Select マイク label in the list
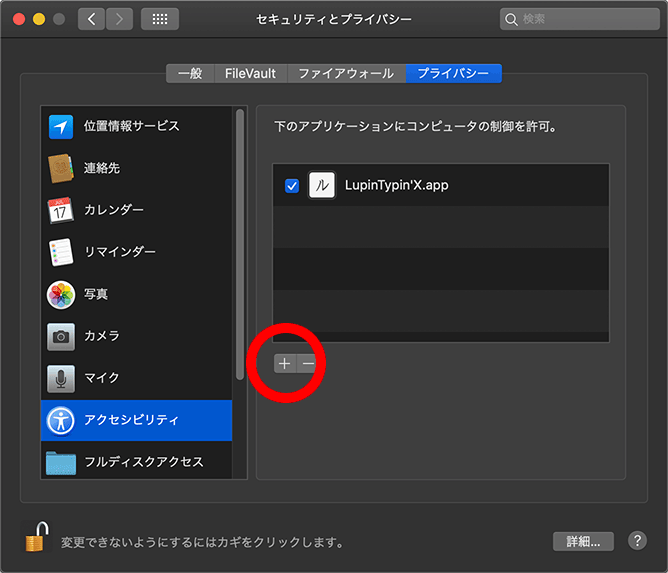Viewport: 668px width, 573px height. 102,377
